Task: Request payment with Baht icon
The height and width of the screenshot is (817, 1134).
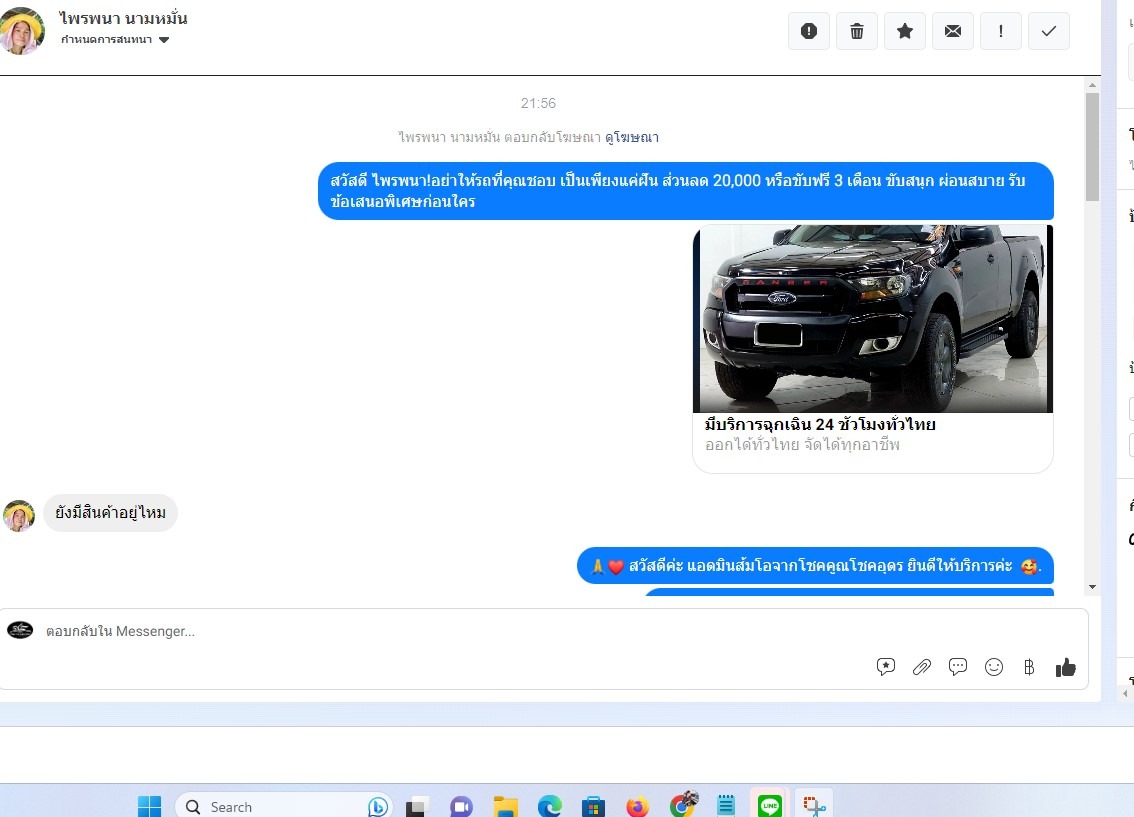Action: point(1029,667)
